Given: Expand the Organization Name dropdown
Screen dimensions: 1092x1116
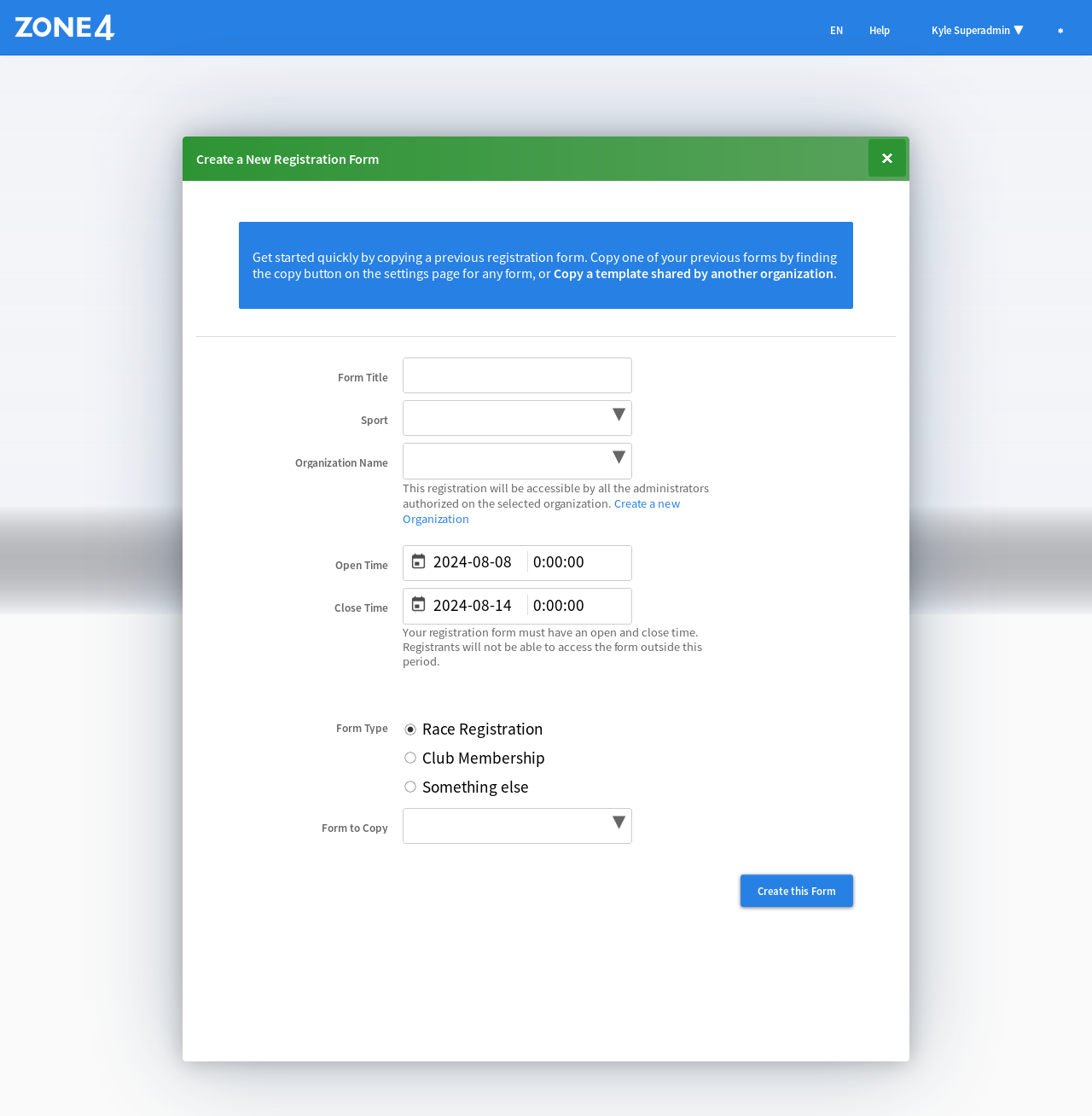Looking at the screenshot, I should point(517,461).
